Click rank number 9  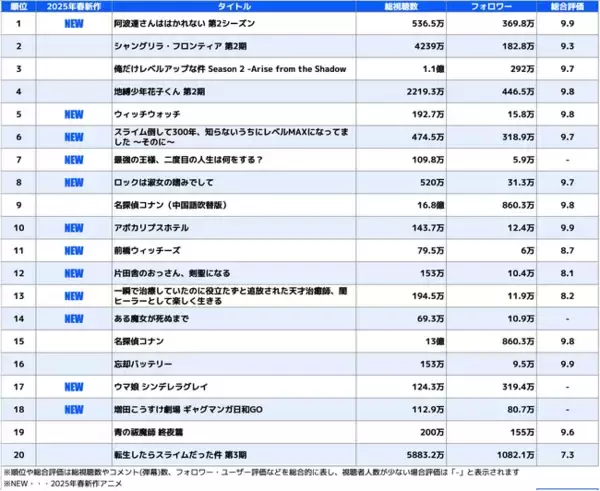[x=18, y=205]
